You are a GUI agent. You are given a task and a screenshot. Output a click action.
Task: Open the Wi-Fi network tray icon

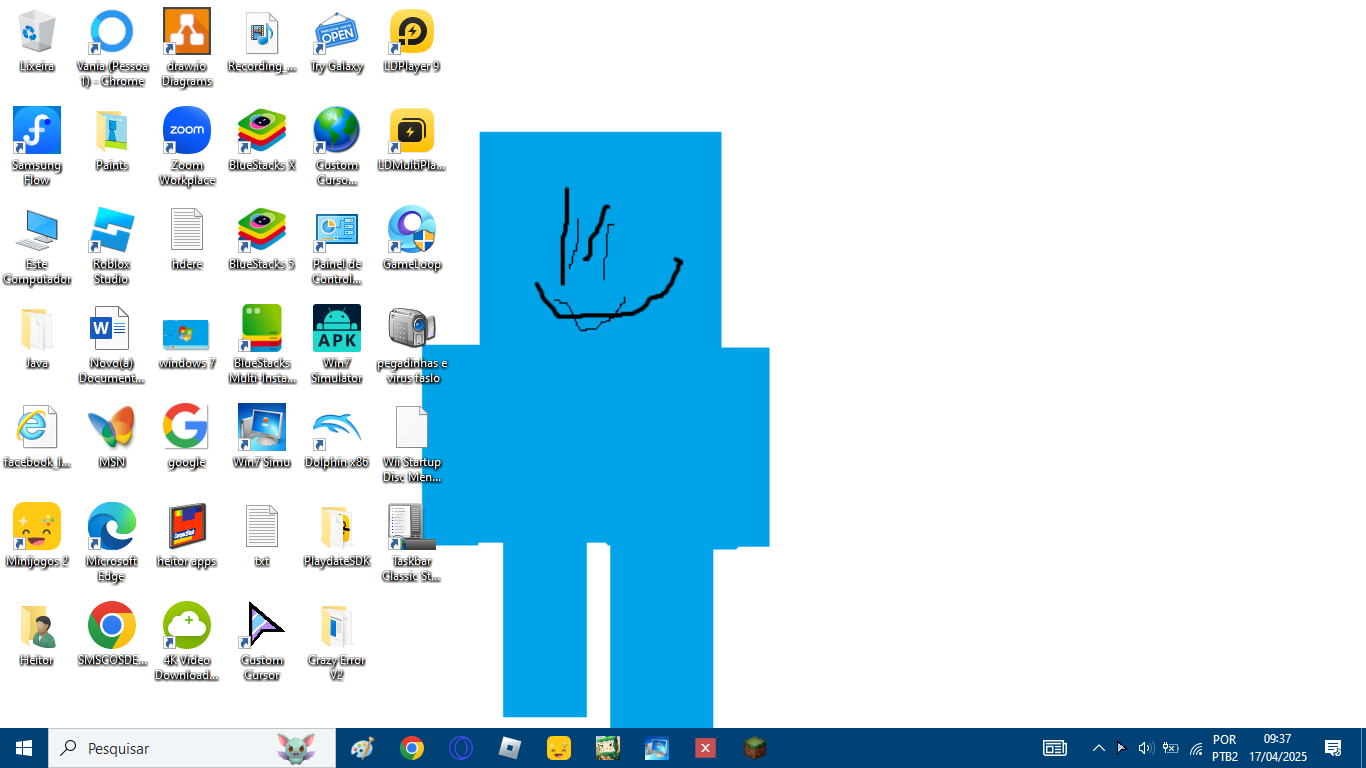pyautogui.click(x=1195, y=748)
